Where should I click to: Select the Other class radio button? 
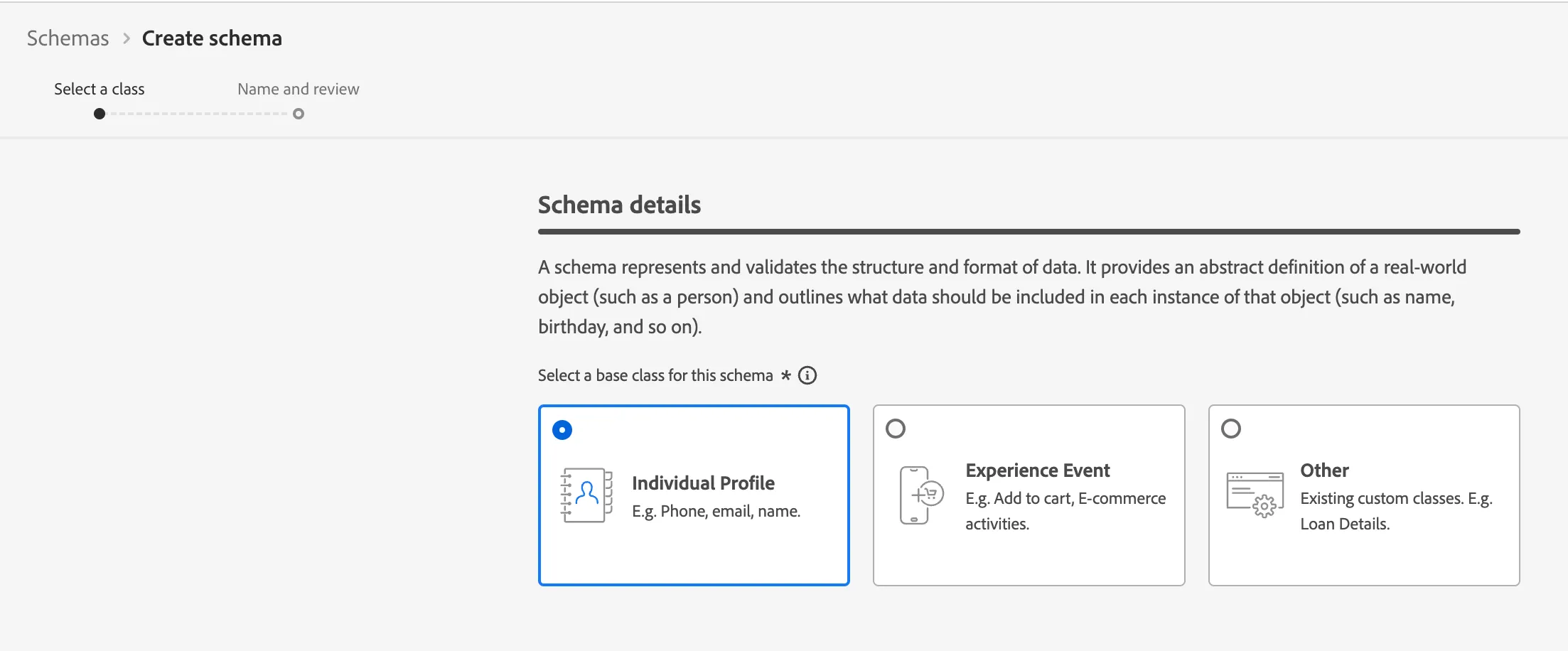point(1231,429)
